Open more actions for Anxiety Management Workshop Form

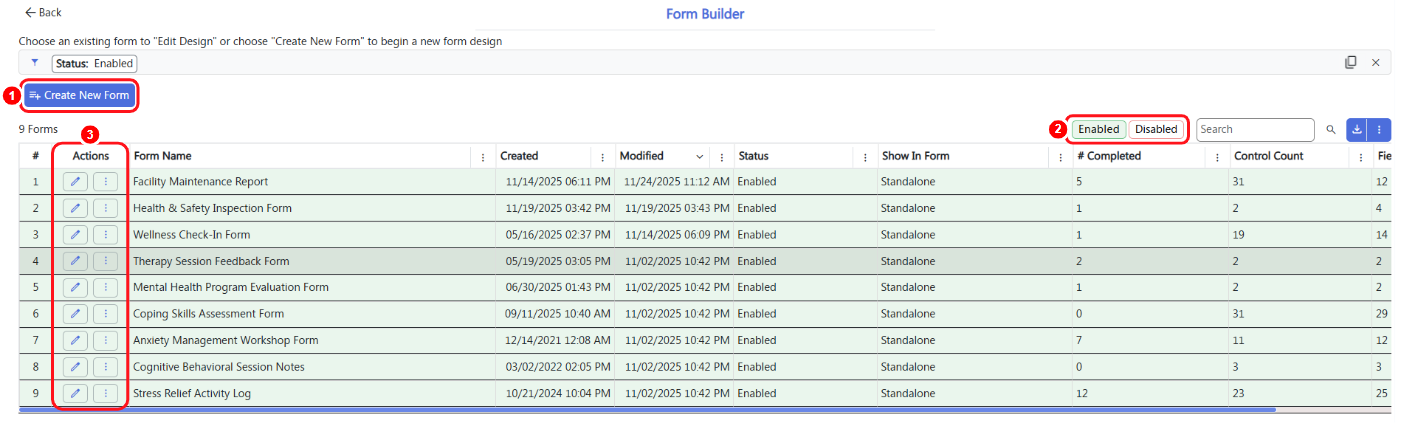(x=105, y=340)
